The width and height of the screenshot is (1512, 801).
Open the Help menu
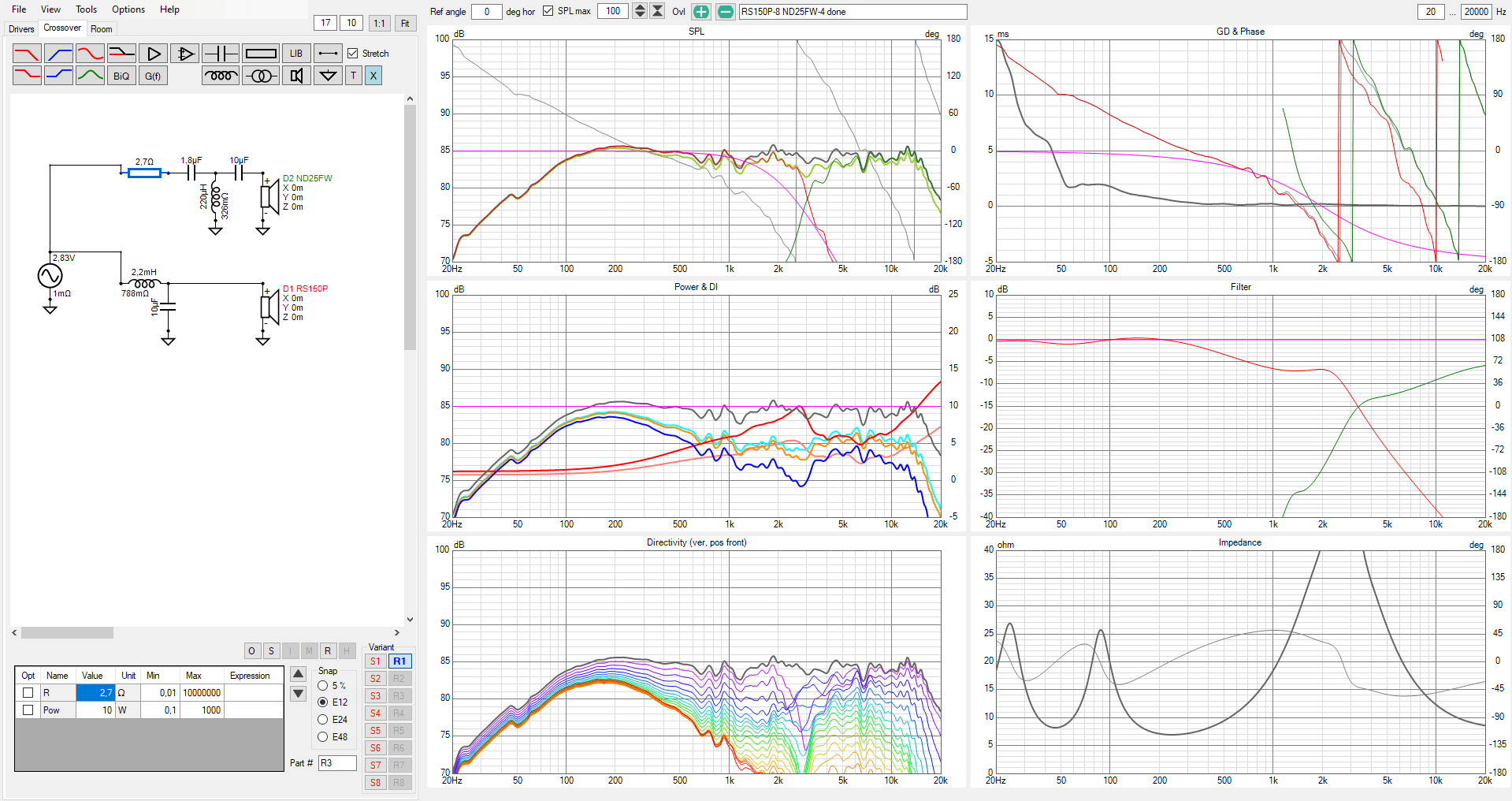click(169, 9)
